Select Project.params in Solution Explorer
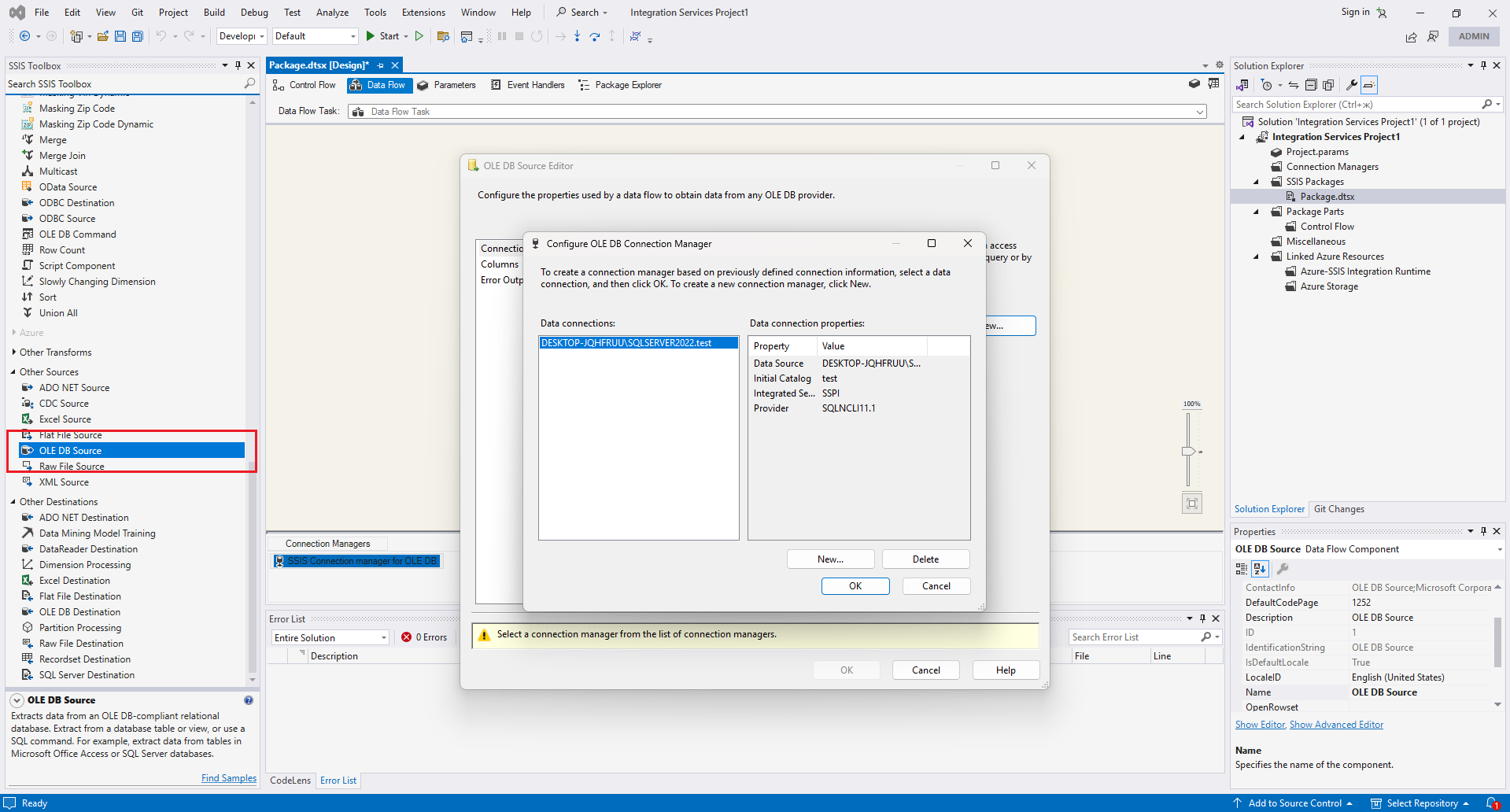The width and height of the screenshot is (1510, 812). 1316,152
